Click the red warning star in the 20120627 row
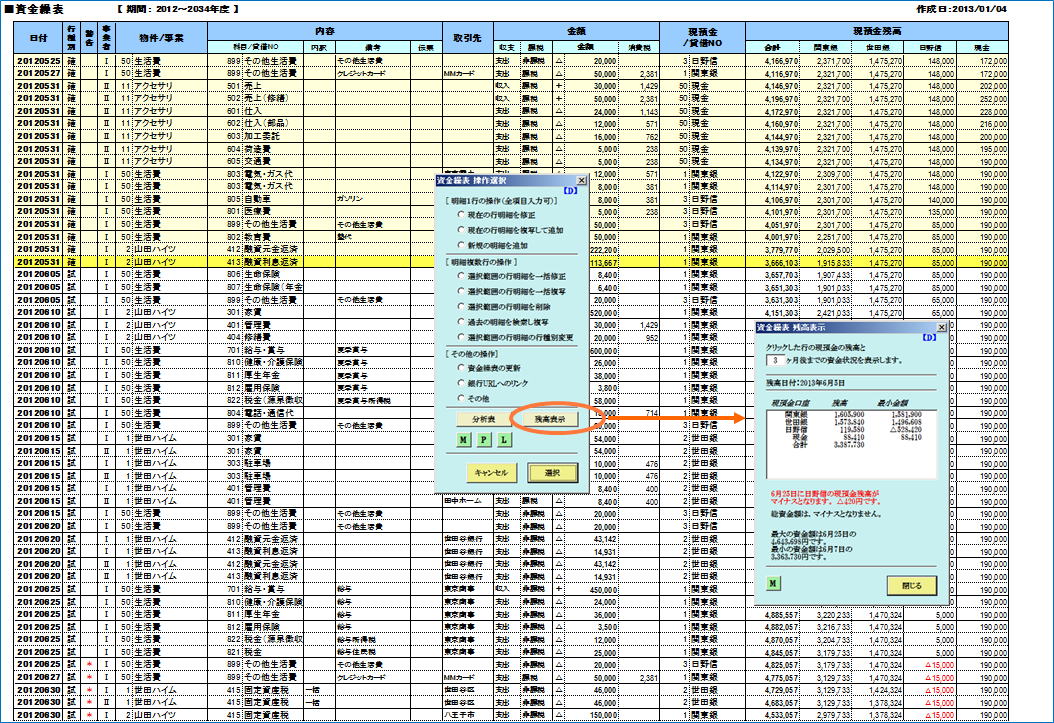1054x723 pixels. (89, 677)
